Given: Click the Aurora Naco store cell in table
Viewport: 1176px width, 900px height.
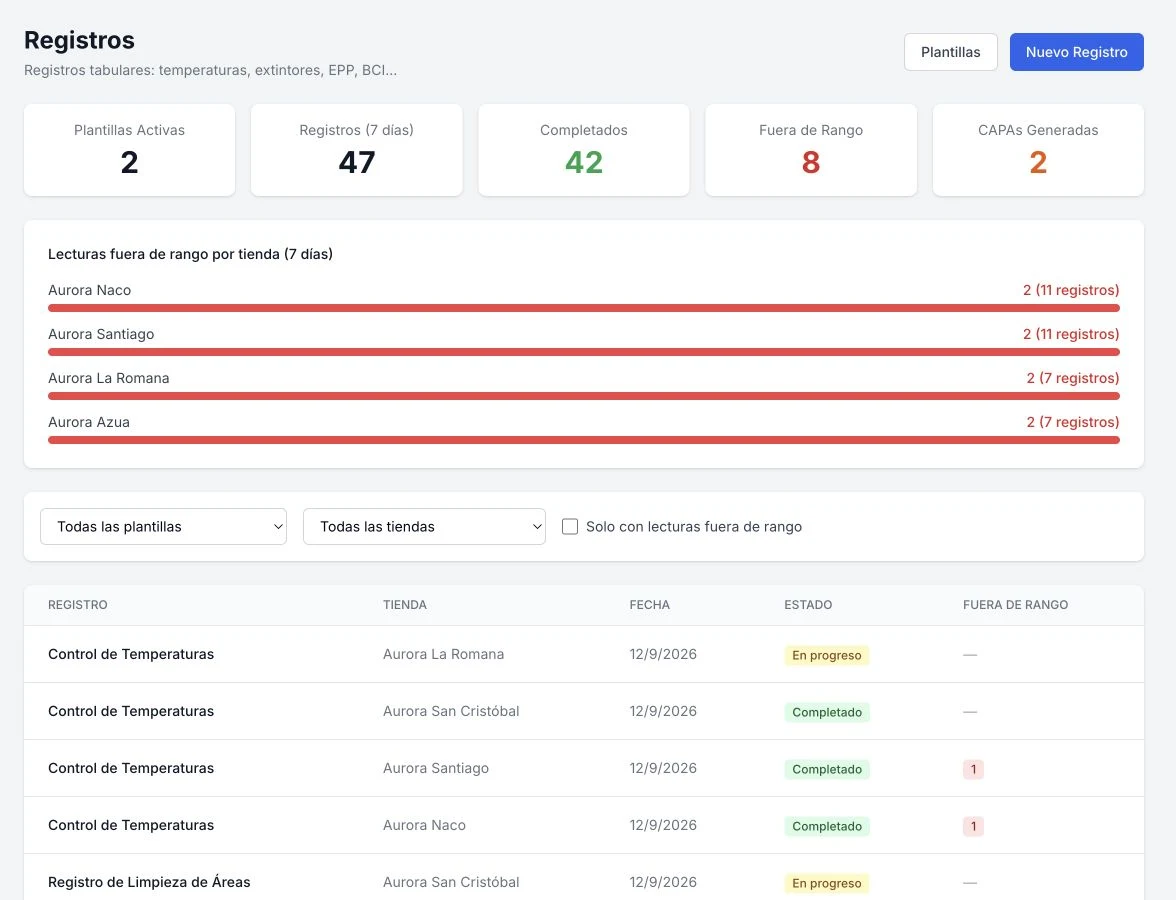Looking at the screenshot, I should 424,825.
